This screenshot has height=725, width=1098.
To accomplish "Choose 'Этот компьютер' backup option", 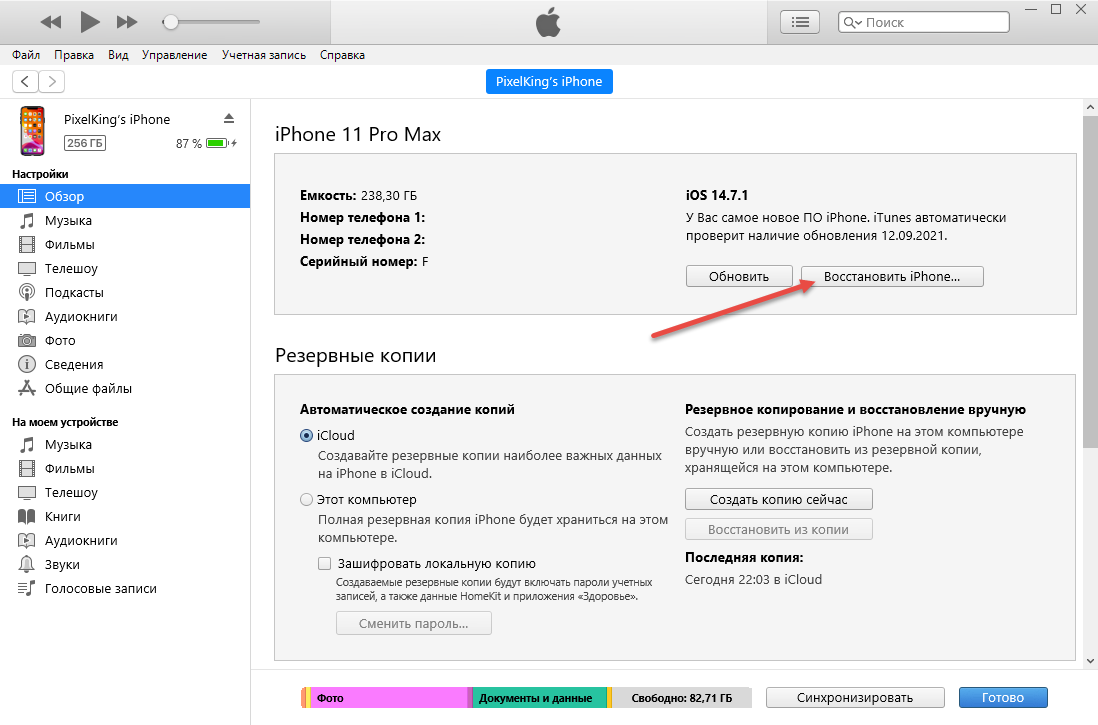I will coord(306,499).
